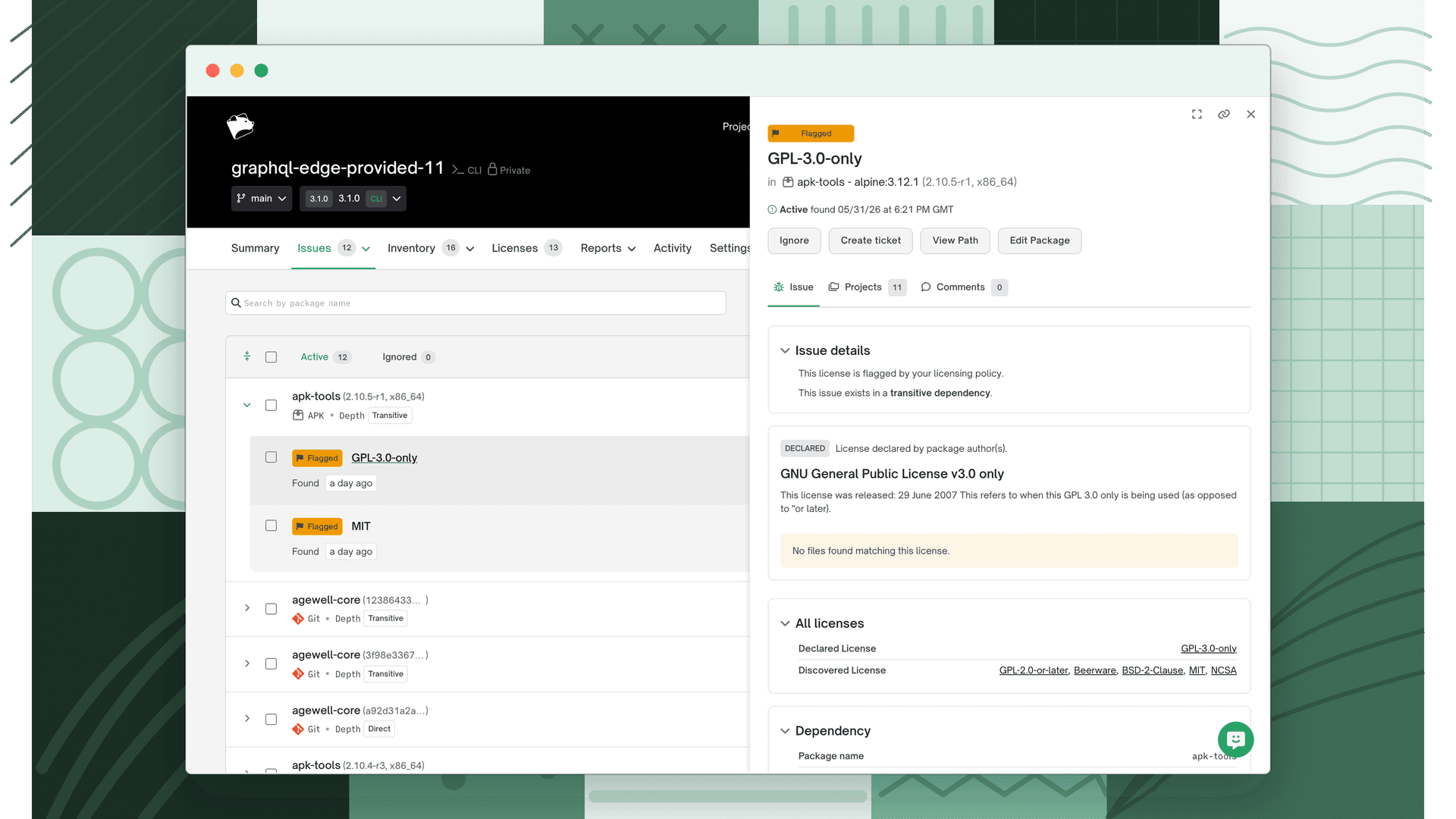The width and height of the screenshot is (1456, 819).
Task: Toggle the select-all issues checkbox
Action: [271, 357]
